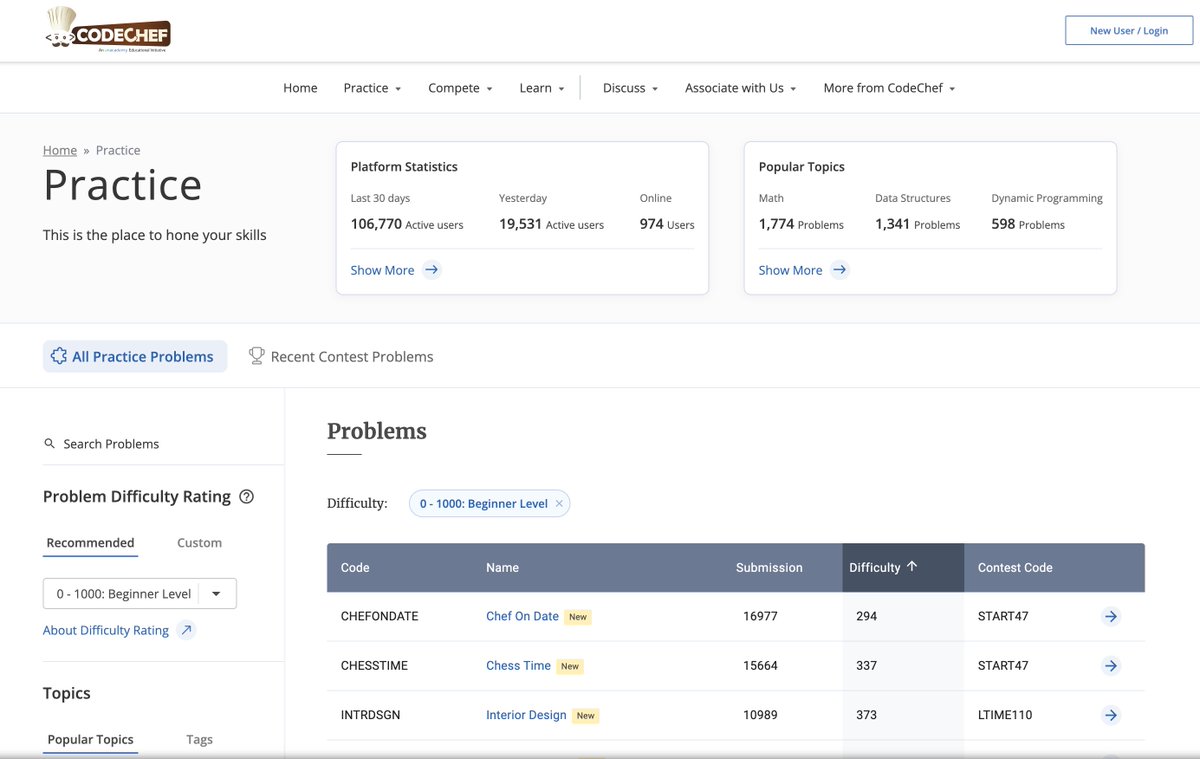The height and width of the screenshot is (759, 1200).
Task: Click the search magnifier icon
Action: pyautogui.click(x=50, y=443)
